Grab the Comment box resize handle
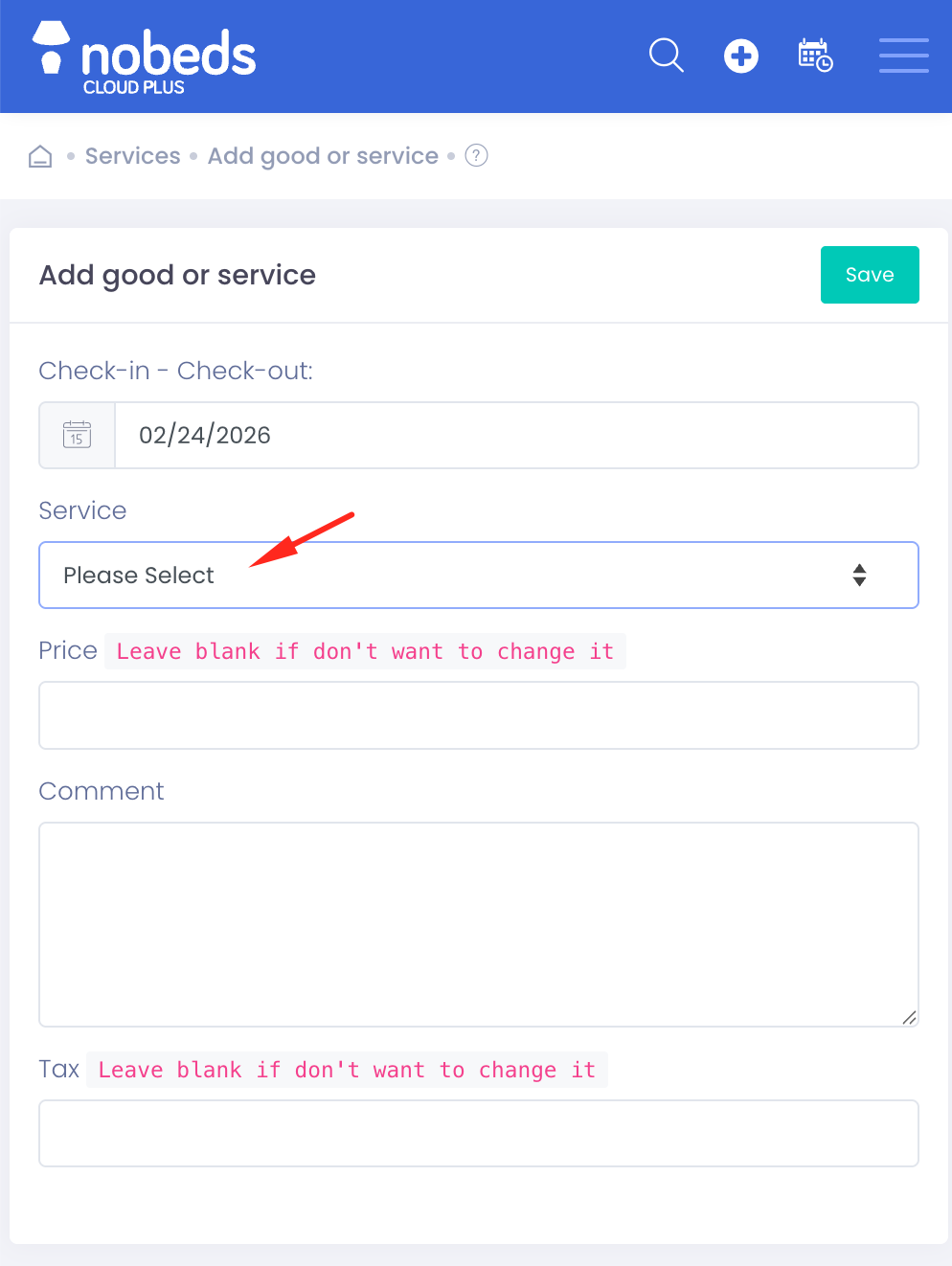Viewport: 952px width, 1266px height. point(909,1017)
